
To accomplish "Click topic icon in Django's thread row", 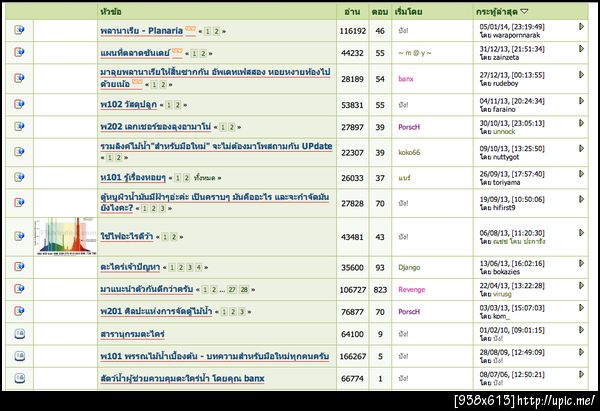I will point(19,266).
